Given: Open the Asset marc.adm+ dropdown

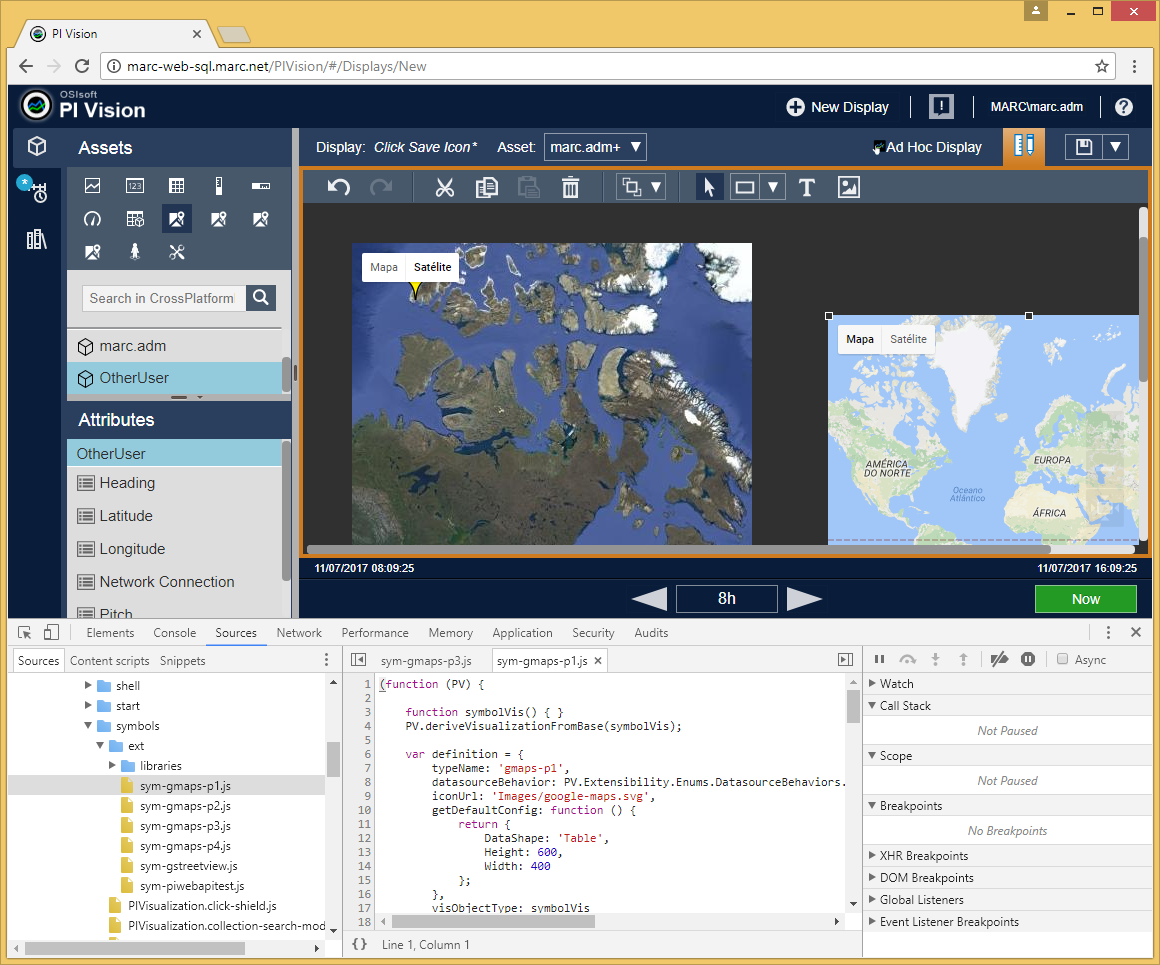Looking at the screenshot, I should click(595, 147).
